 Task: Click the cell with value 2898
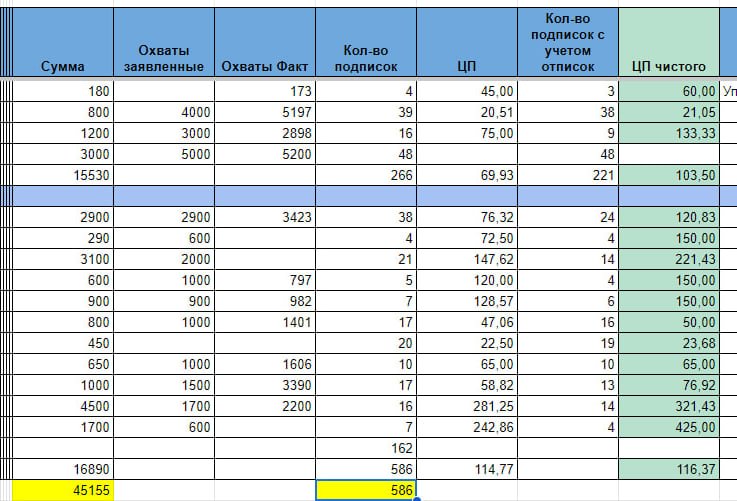(x=265, y=133)
